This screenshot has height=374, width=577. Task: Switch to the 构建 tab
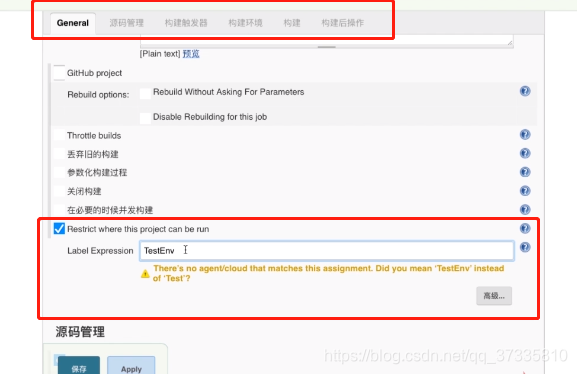coord(292,23)
